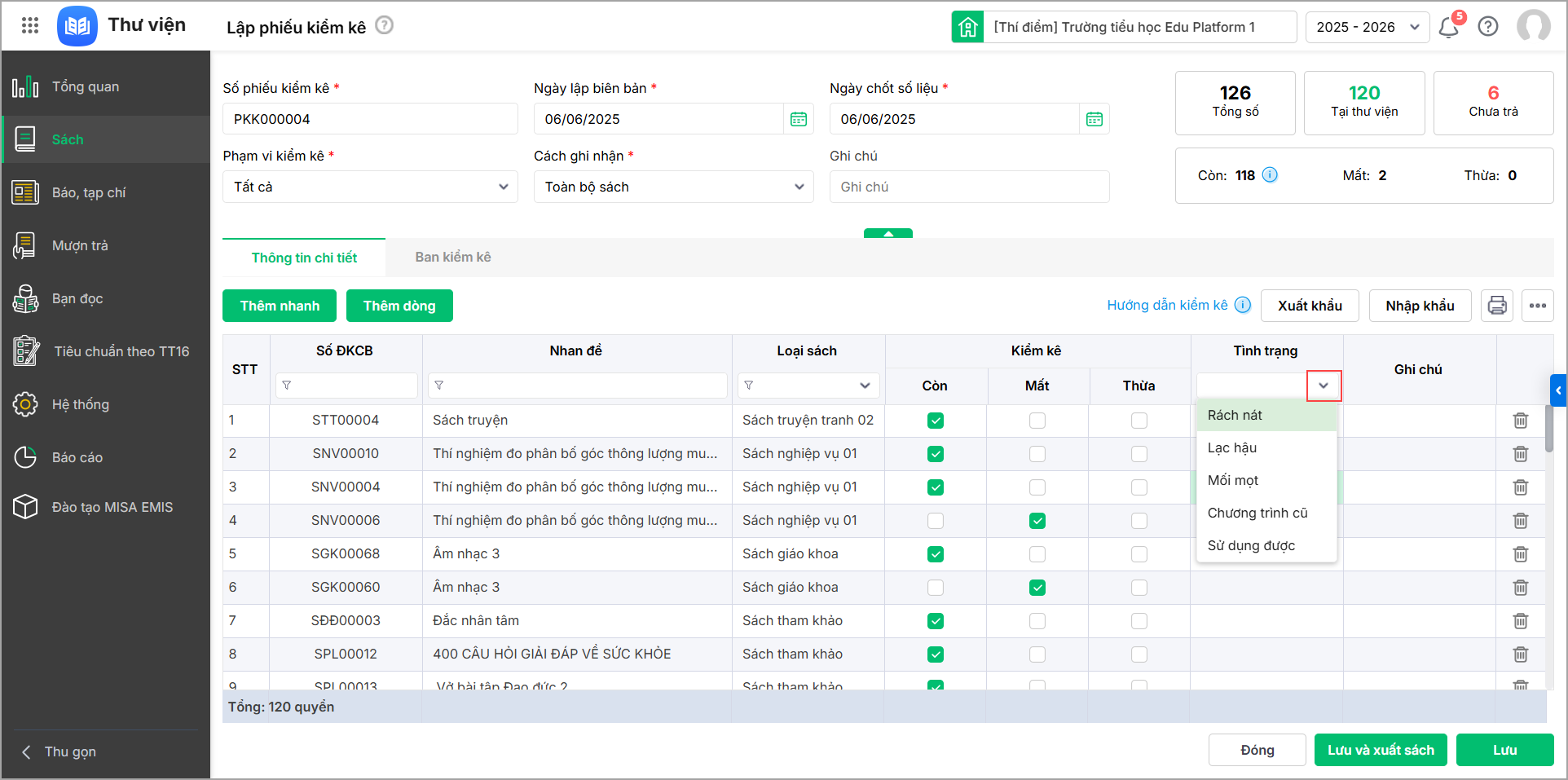
Task: Open help icon beside Lập phiếu kiểm kê
Action: pyautogui.click(x=385, y=25)
